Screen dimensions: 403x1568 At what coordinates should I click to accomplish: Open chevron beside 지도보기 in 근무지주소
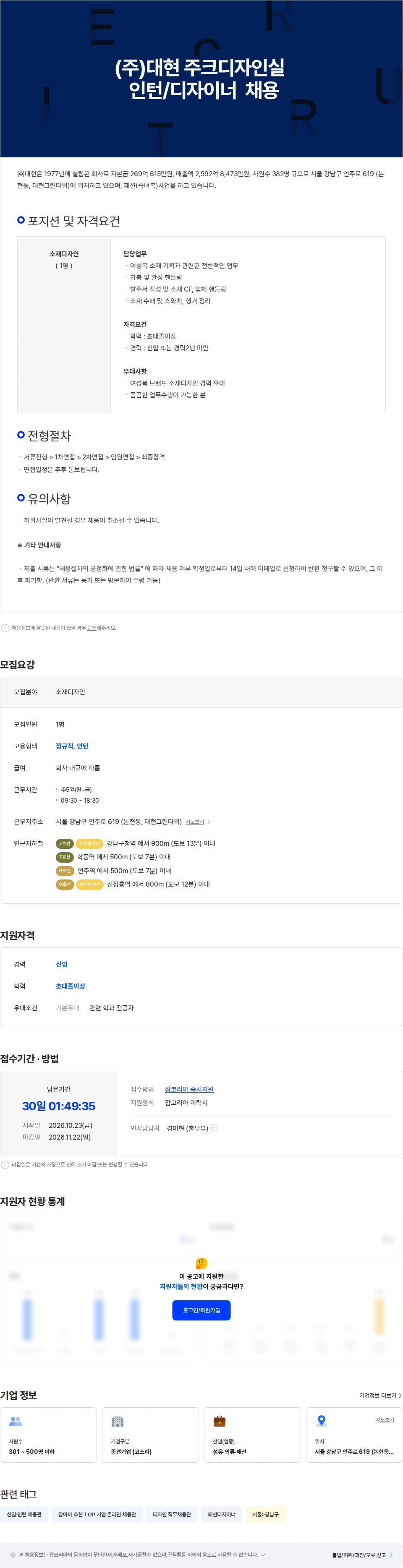pyautogui.click(x=209, y=822)
